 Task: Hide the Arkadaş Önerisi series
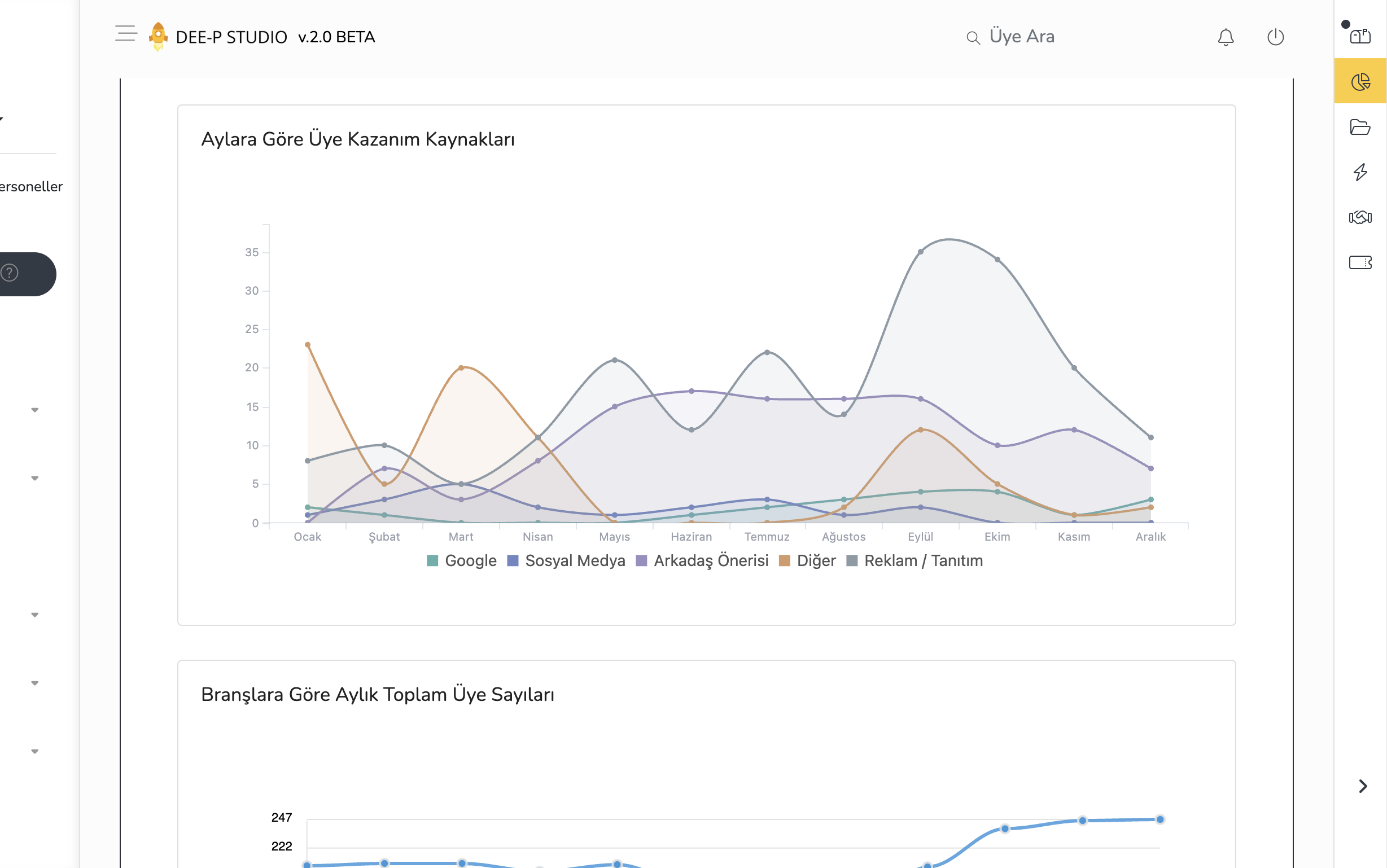click(x=702, y=560)
